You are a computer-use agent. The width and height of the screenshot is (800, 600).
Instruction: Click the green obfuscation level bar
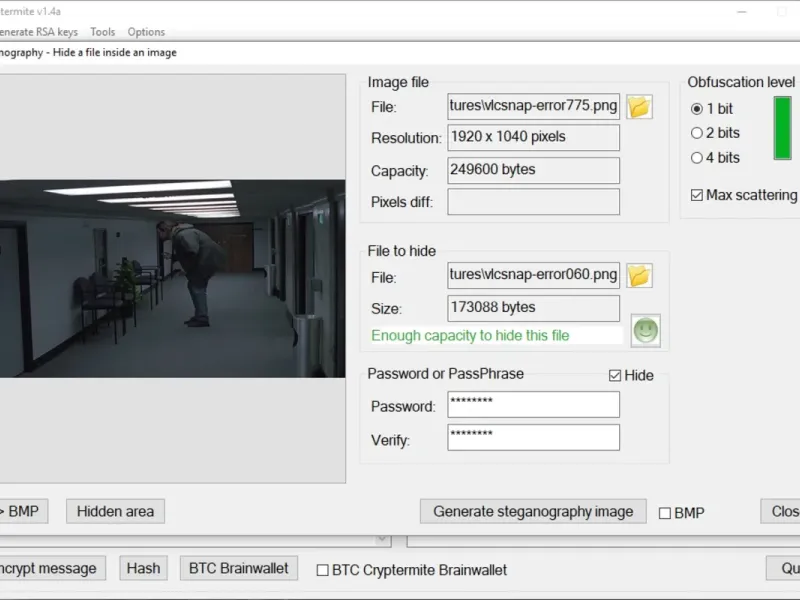782,128
